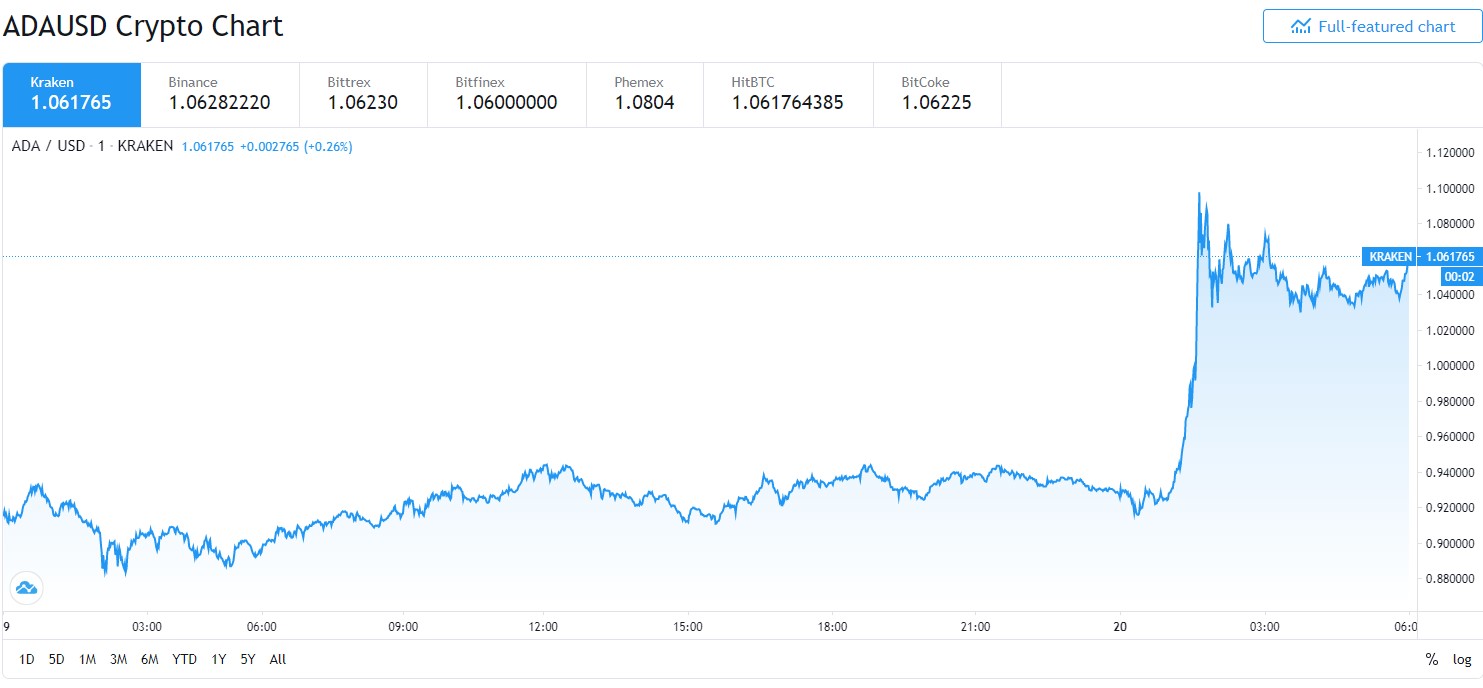Screen dimensions: 1483x688
Task: Choose the 6M time range
Action: pos(150,659)
